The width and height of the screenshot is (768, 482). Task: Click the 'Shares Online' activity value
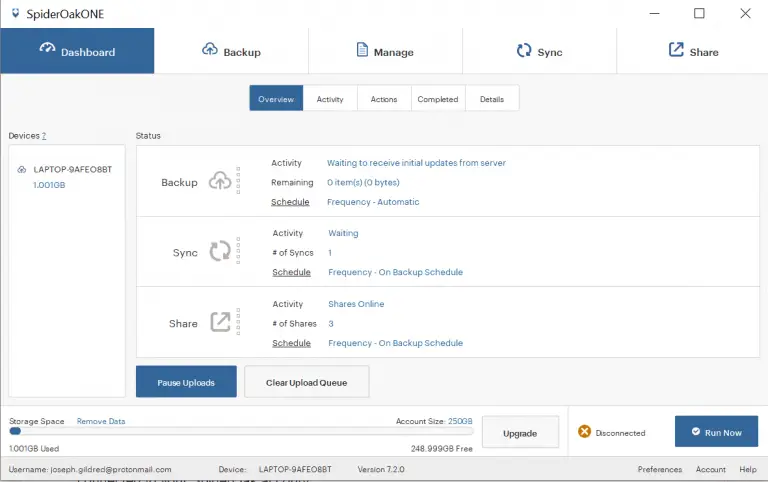(x=356, y=304)
